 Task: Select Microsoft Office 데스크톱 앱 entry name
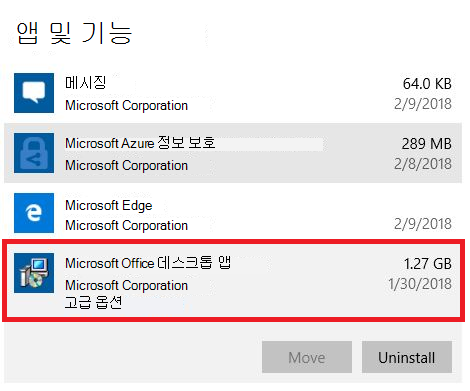(148, 263)
